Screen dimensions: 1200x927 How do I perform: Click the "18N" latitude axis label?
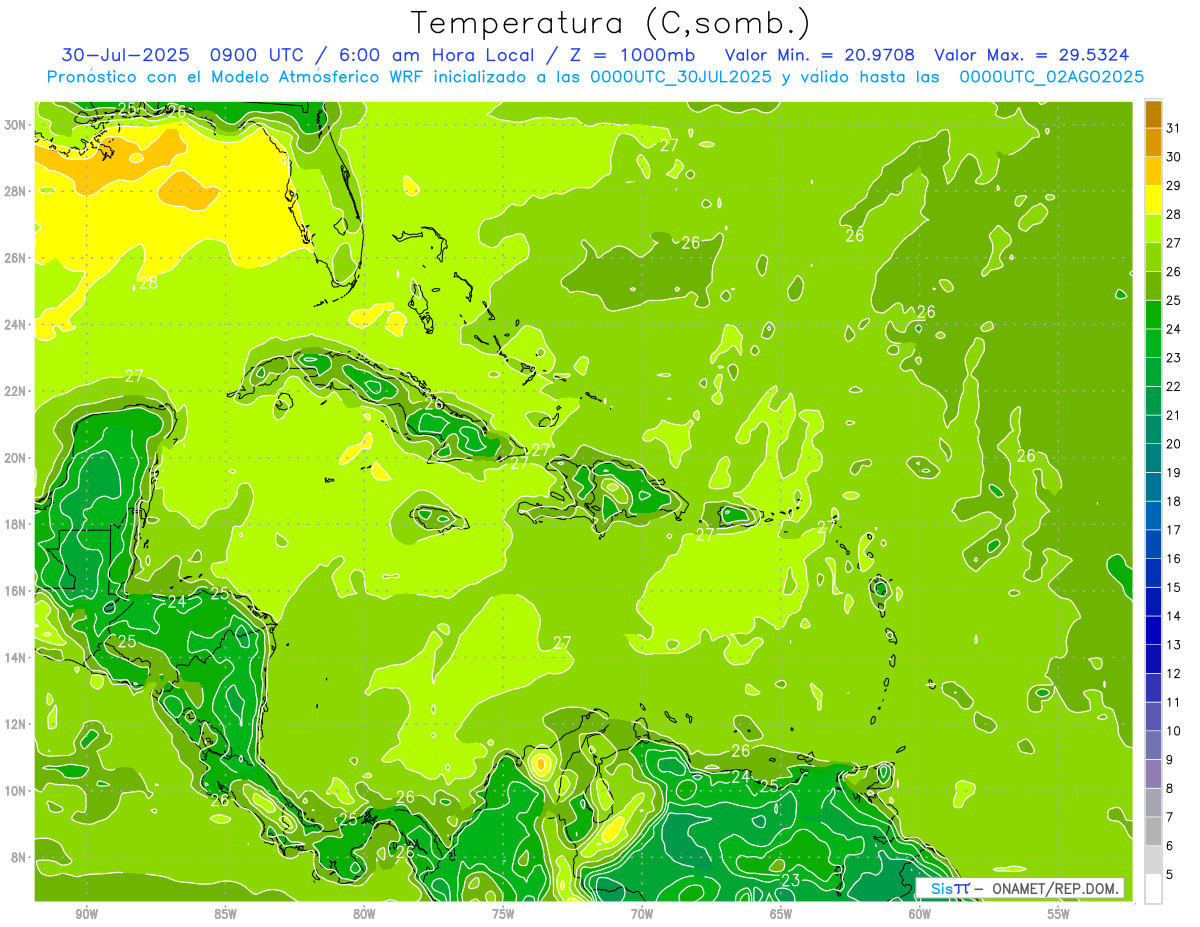(x=15, y=524)
